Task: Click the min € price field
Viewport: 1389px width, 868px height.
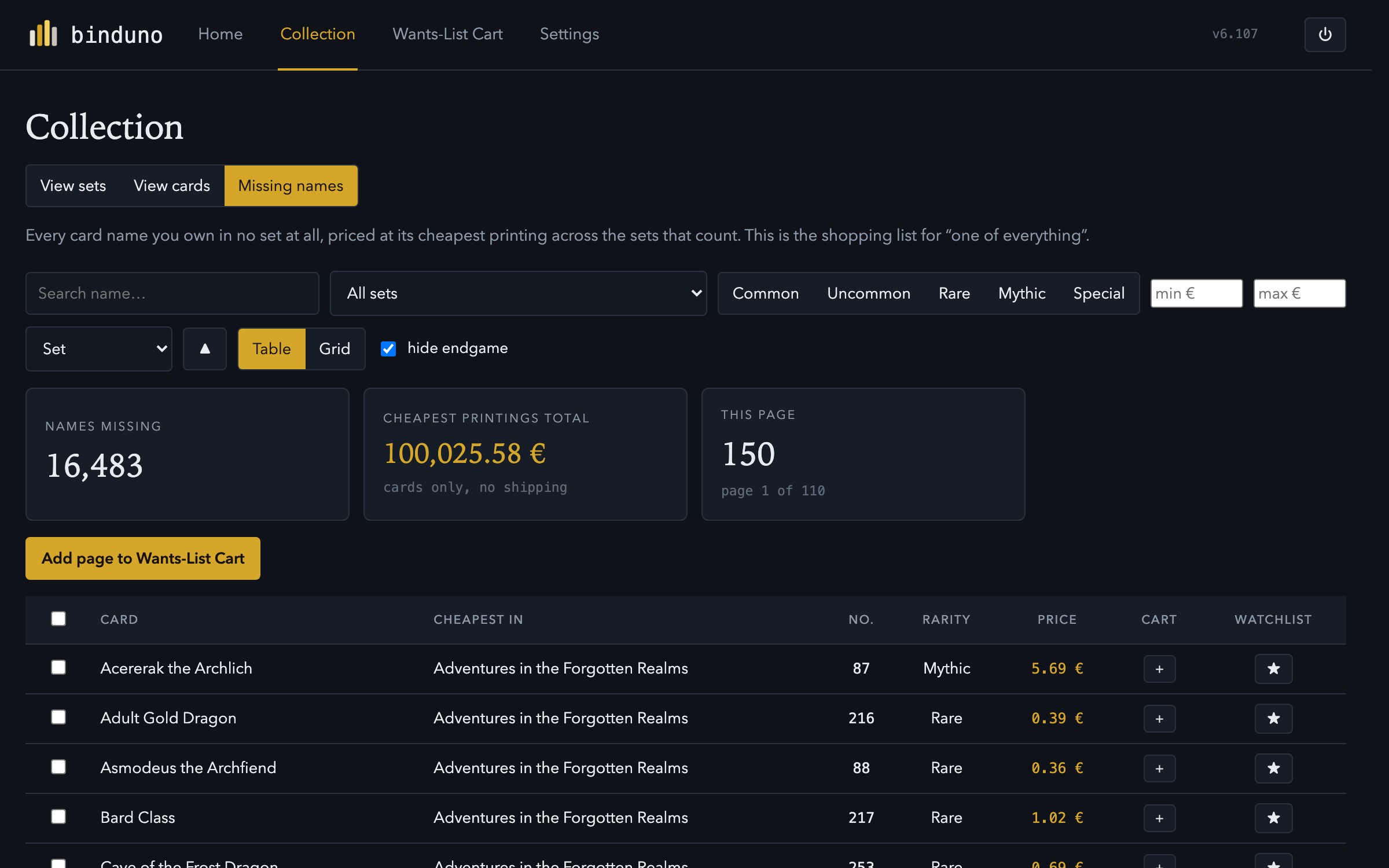Action: pyautogui.click(x=1196, y=293)
